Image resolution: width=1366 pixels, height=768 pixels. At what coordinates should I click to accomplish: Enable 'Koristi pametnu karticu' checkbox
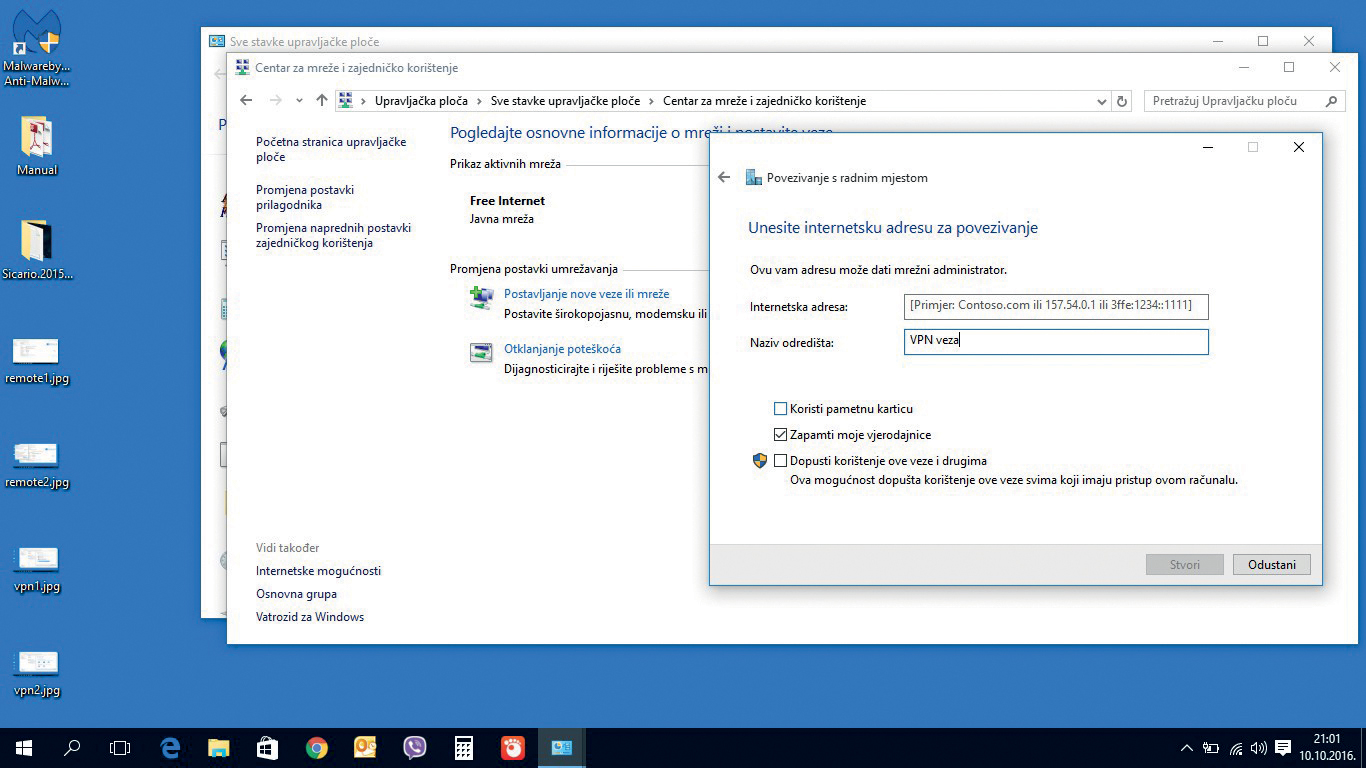[x=781, y=409]
